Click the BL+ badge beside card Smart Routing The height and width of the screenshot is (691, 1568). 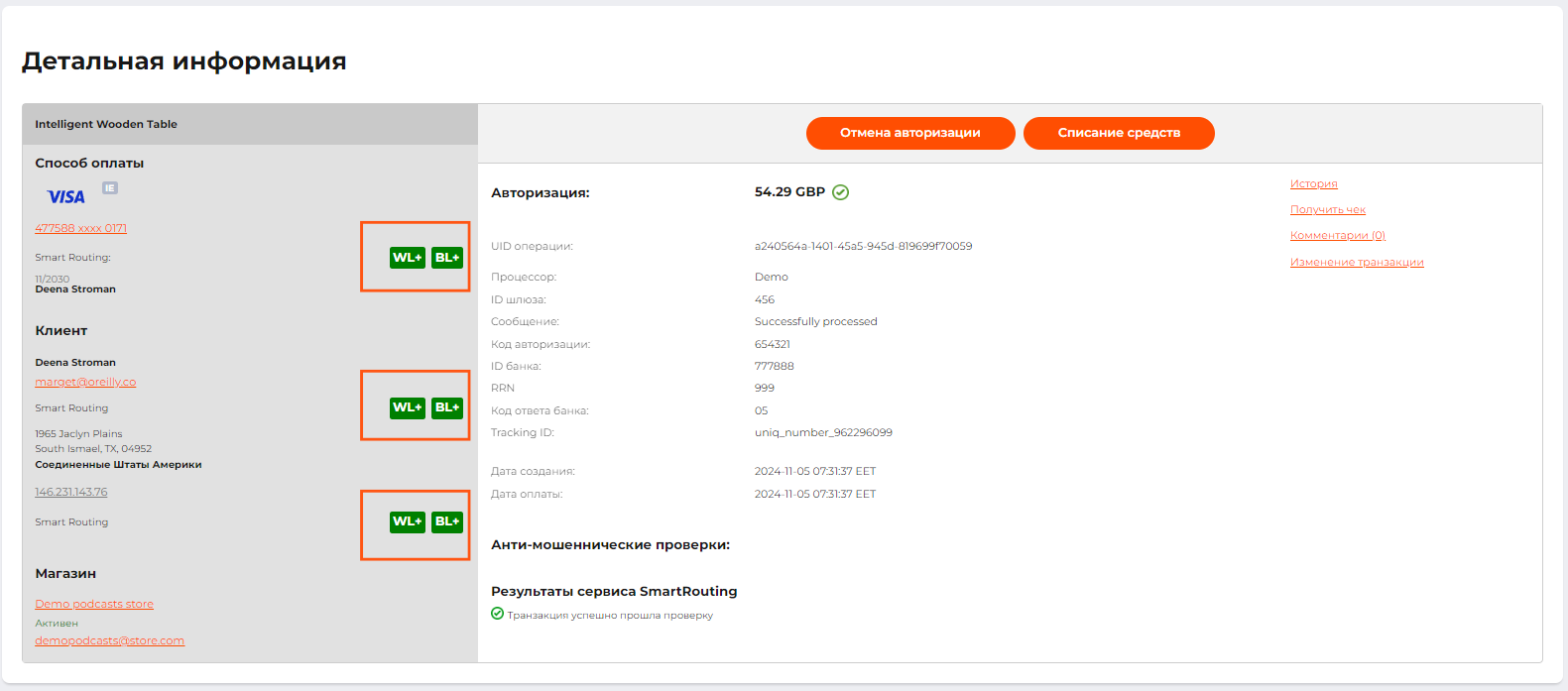(x=447, y=258)
